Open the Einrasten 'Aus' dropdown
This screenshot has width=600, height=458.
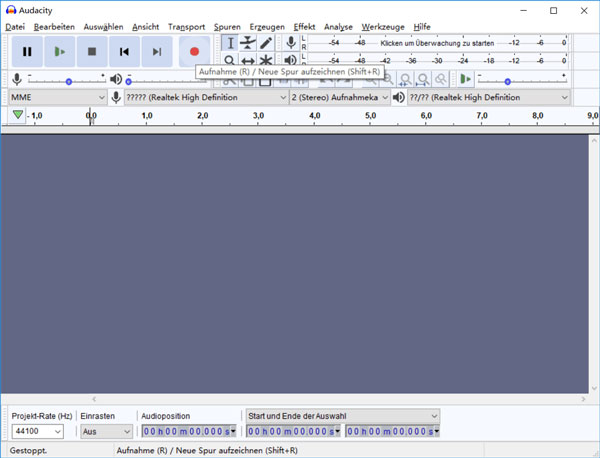click(x=106, y=432)
